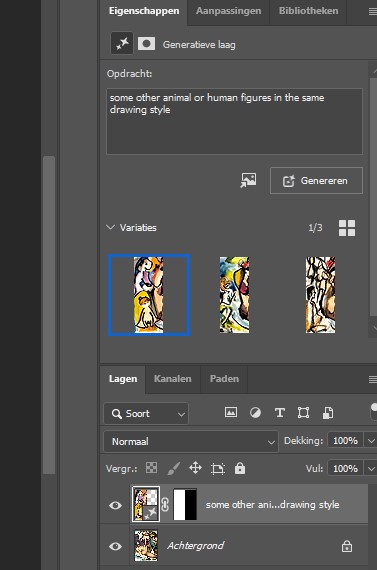Click the generative layer sparkle icon

121,44
